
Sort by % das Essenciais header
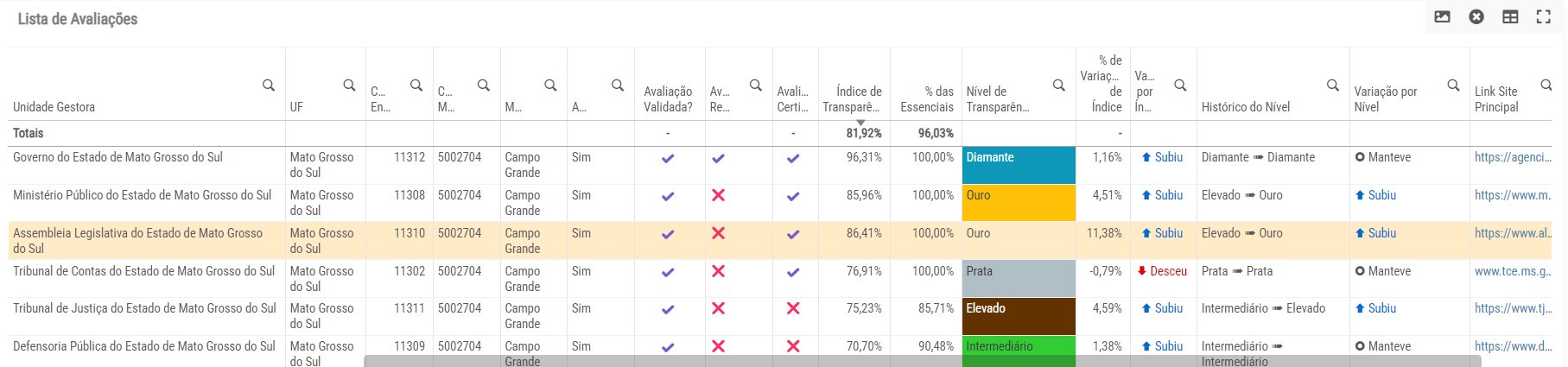(x=926, y=99)
